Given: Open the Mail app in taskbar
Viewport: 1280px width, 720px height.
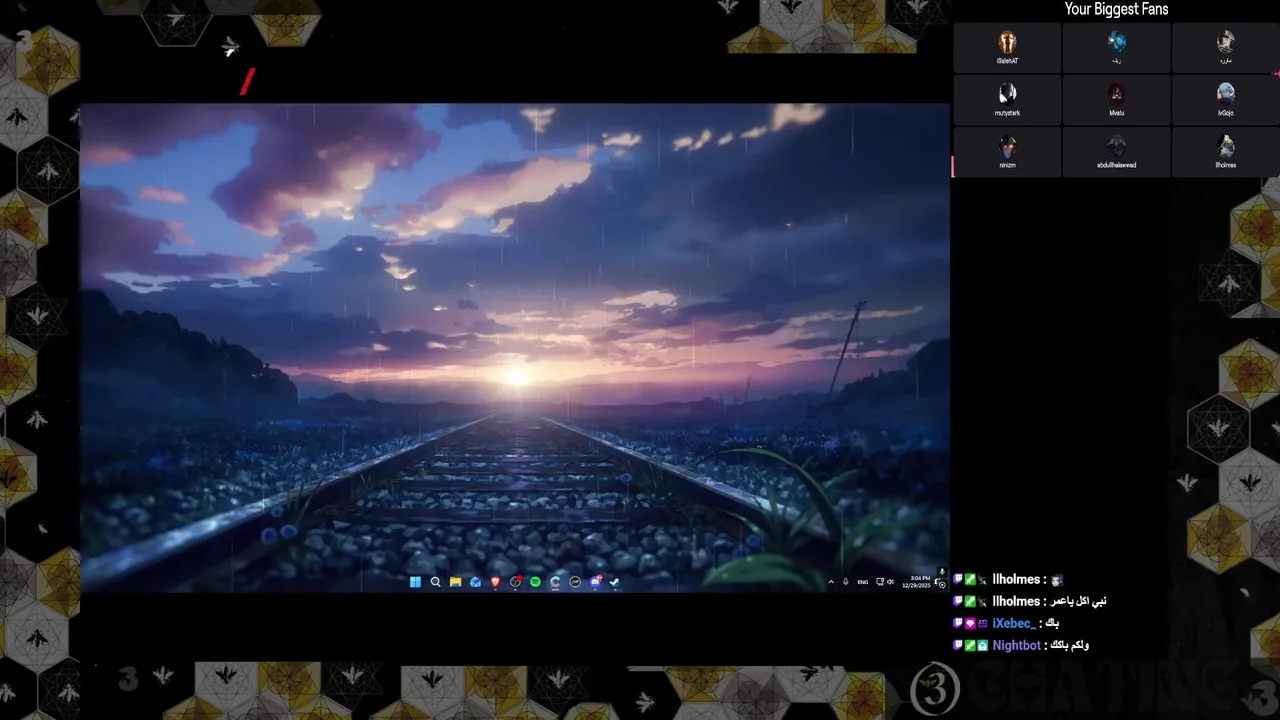Looking at the screenshot, I should 475,582.
